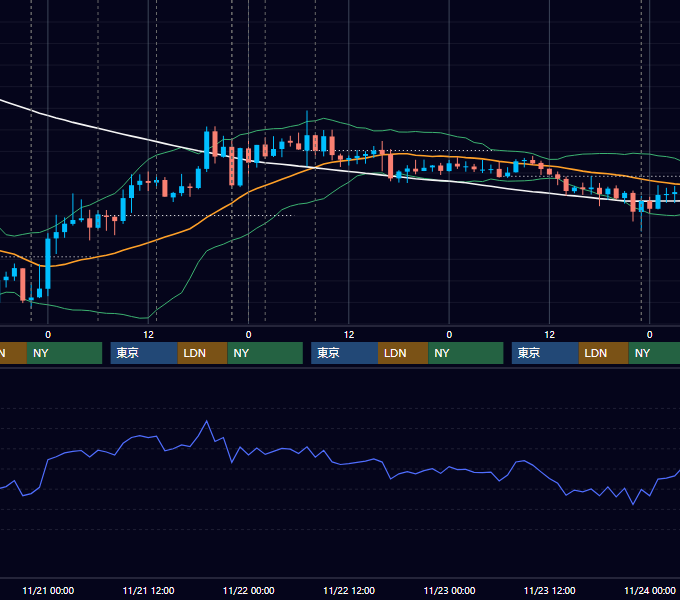680x600 pixels.
Task: Select the 東京 session block above 11/21 12:00
Action: (x=144, y=353)
